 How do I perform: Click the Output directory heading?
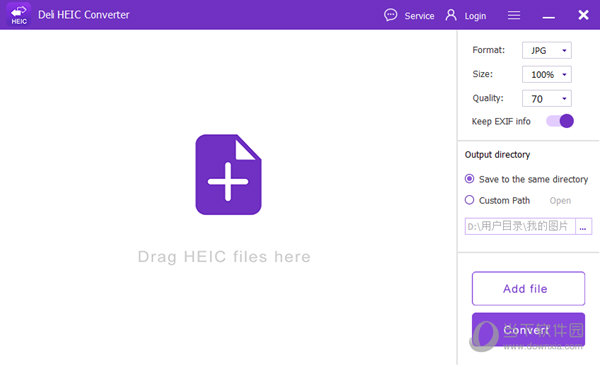pos(497,155)
